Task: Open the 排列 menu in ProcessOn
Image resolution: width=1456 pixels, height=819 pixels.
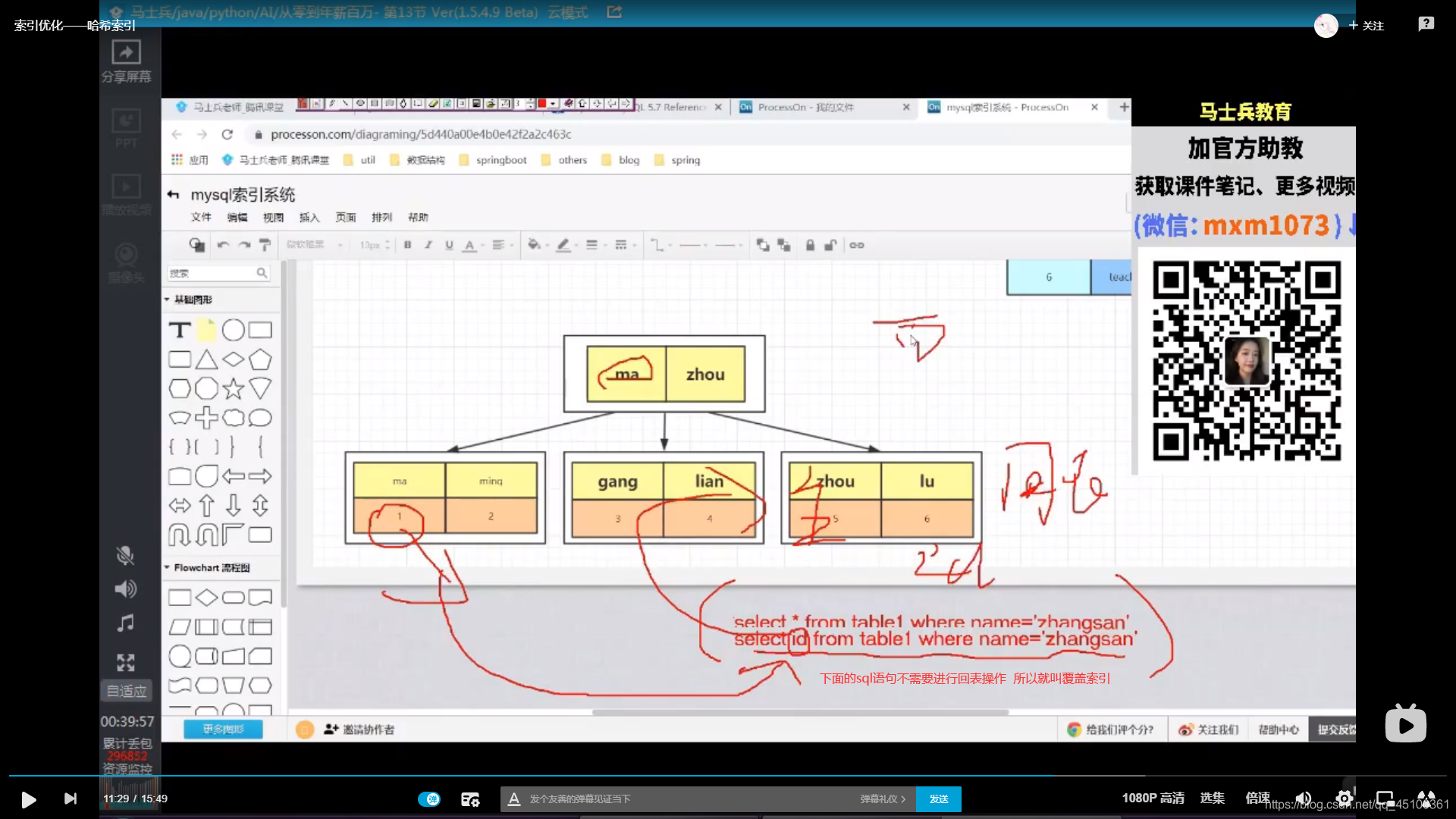Action: [381, 218]
